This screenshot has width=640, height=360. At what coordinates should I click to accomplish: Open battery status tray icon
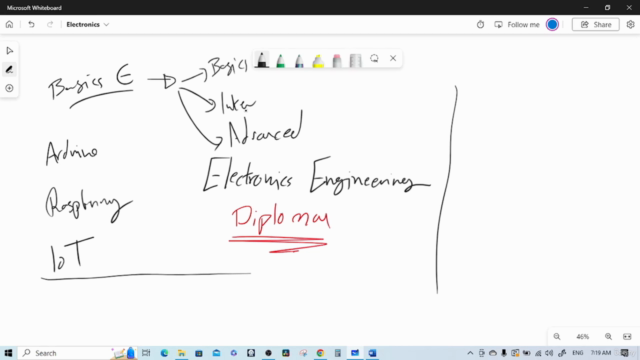pos(527,353)
